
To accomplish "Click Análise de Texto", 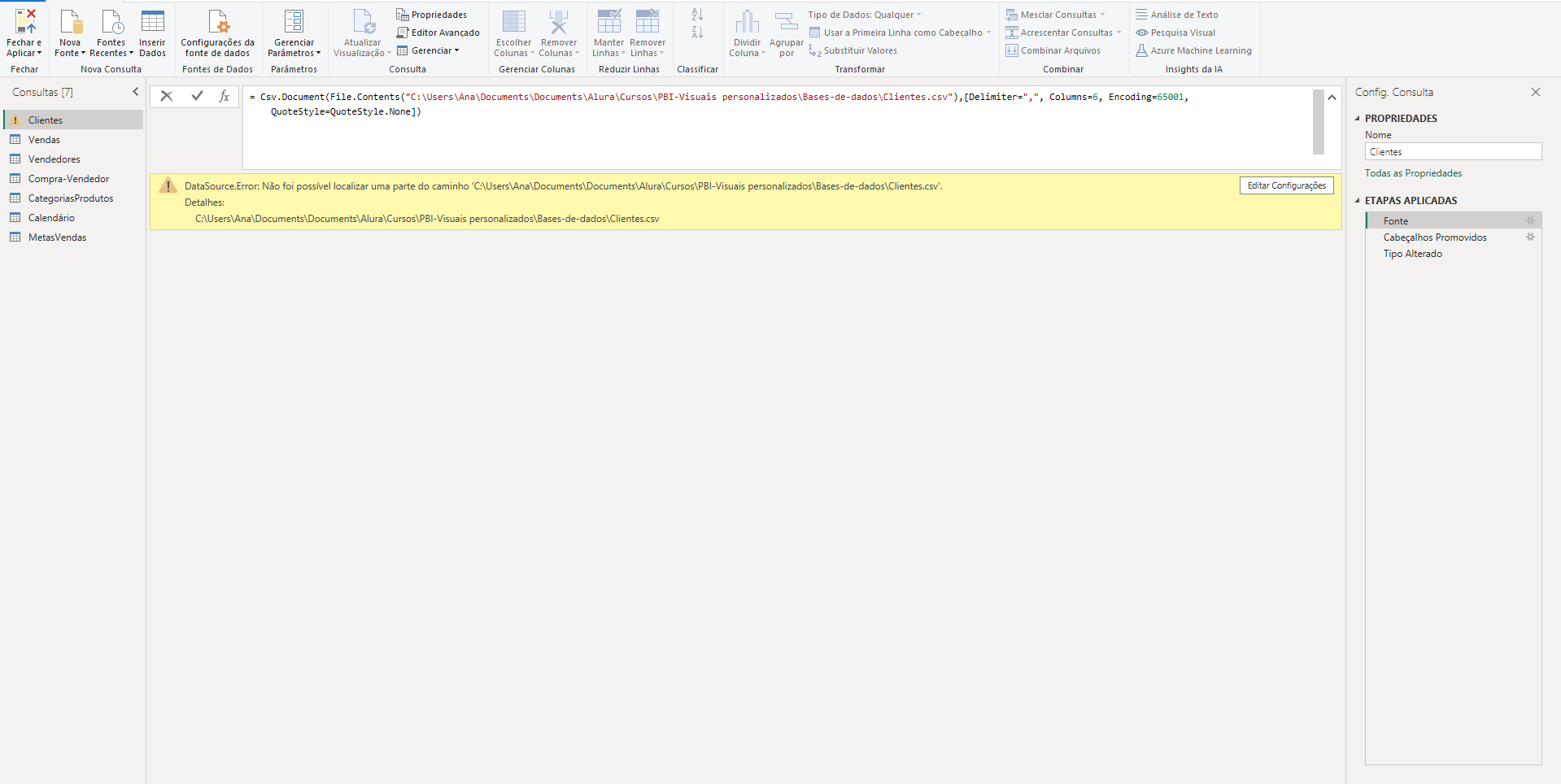I will [1177, 15].
